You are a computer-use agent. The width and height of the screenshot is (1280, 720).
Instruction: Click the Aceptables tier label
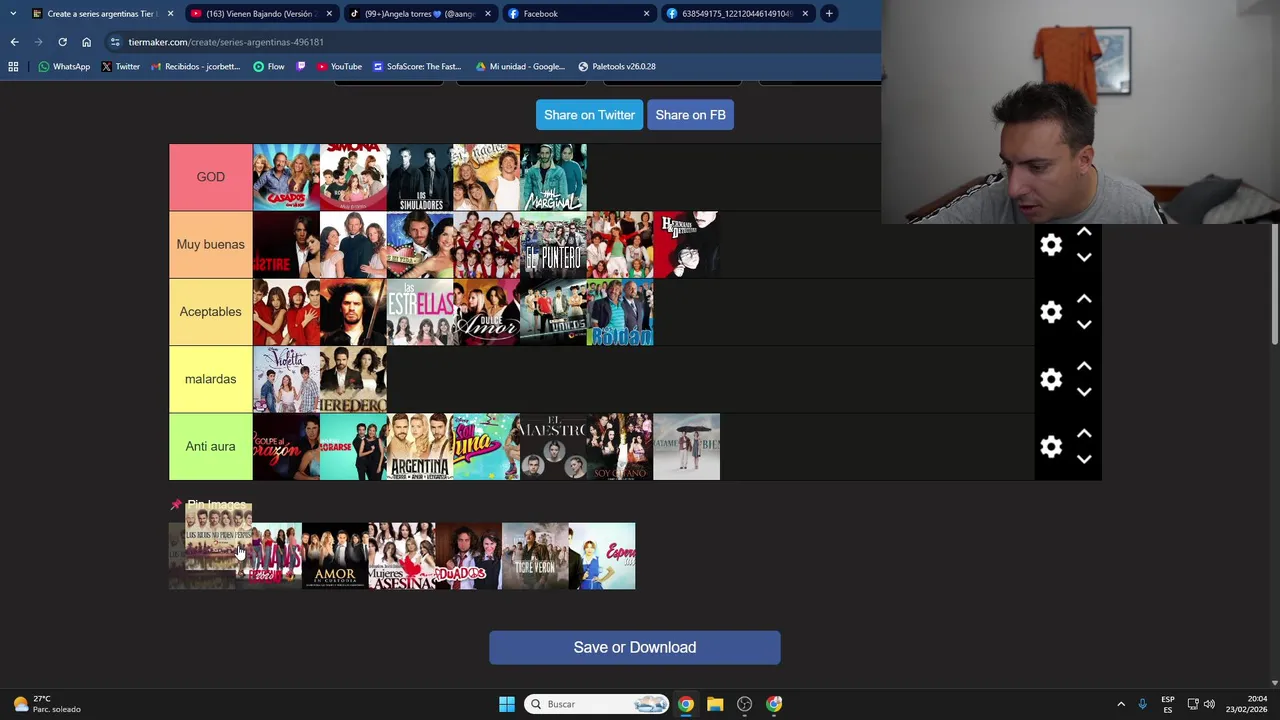click(210, 312)
